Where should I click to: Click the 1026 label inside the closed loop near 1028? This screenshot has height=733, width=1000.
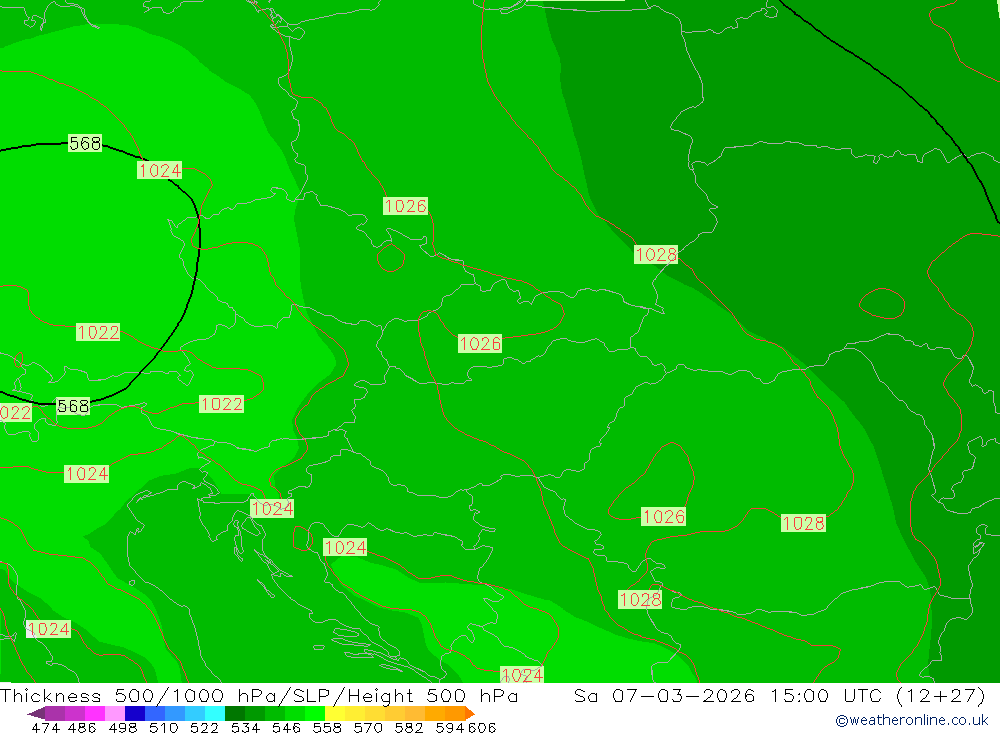(663, 516)
